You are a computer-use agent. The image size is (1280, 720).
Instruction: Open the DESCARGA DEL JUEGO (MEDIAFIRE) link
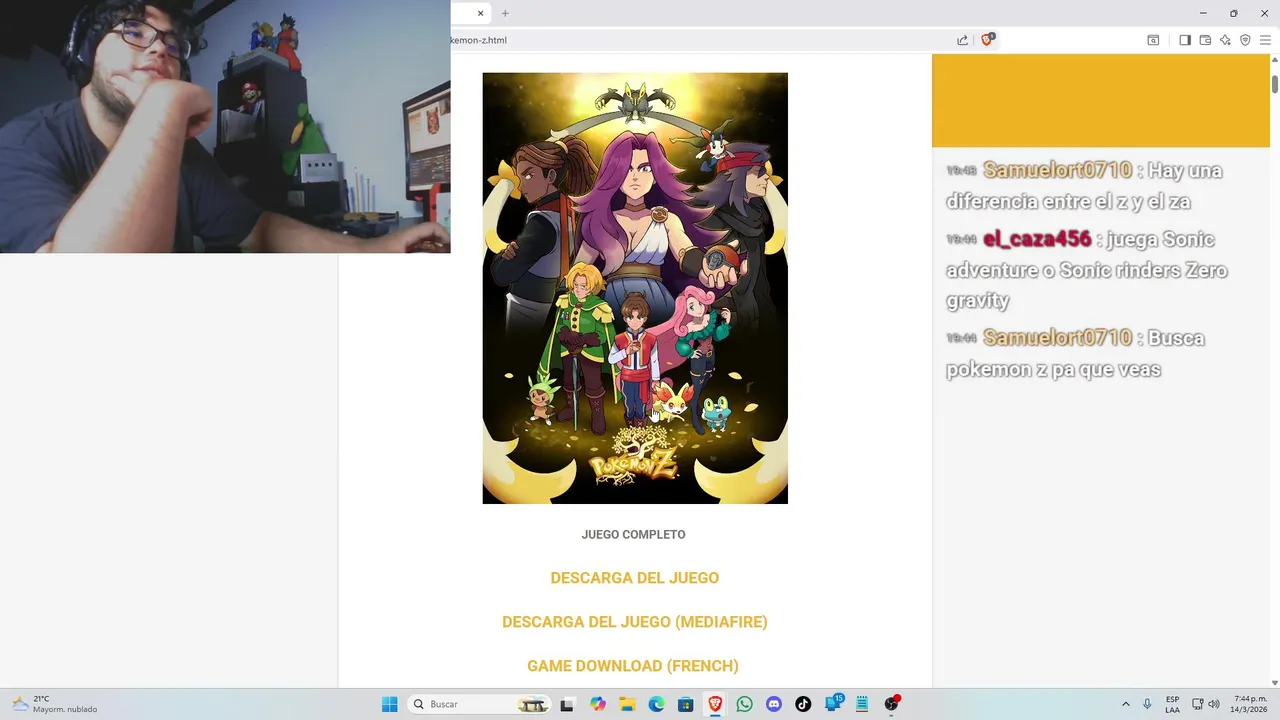[x=635, y=622]
